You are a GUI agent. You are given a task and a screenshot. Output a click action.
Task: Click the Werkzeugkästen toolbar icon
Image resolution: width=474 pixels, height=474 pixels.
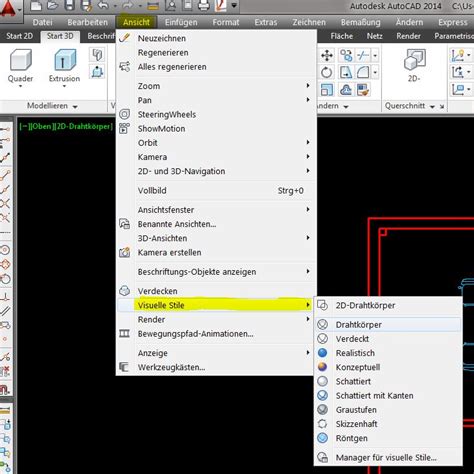(x=124, y=367)
